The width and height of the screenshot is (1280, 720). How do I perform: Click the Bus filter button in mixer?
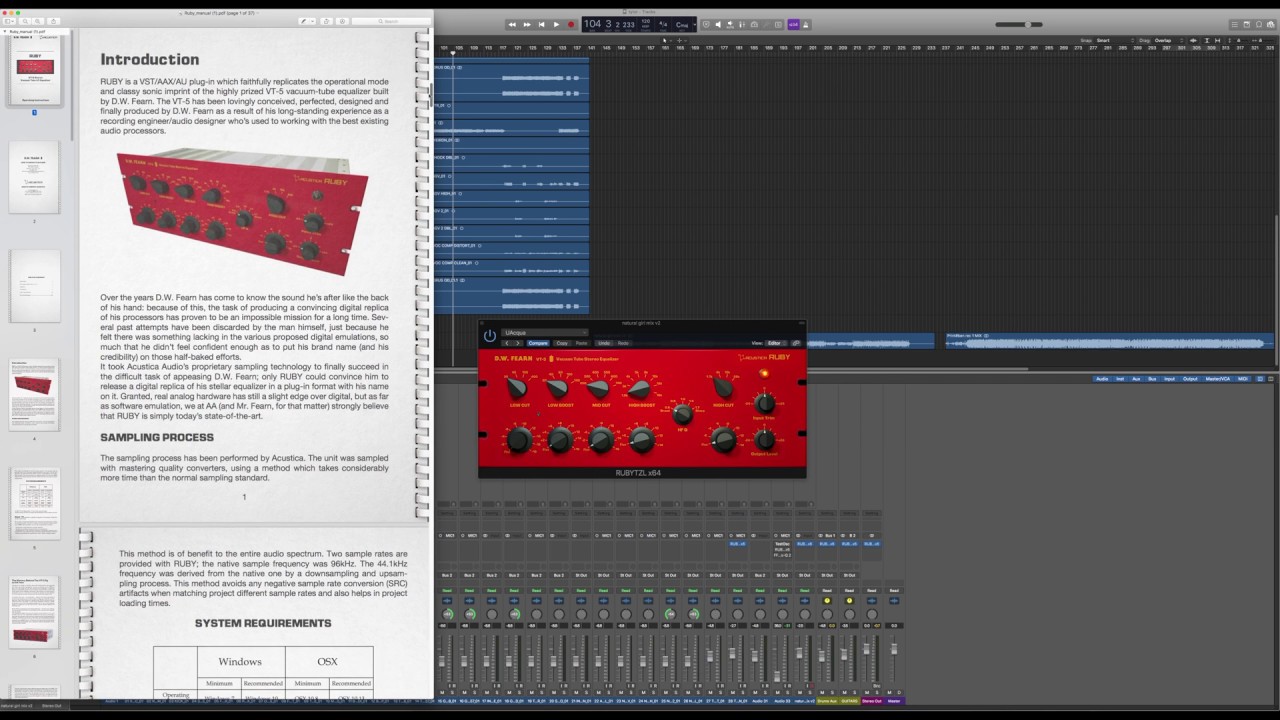1152,379
